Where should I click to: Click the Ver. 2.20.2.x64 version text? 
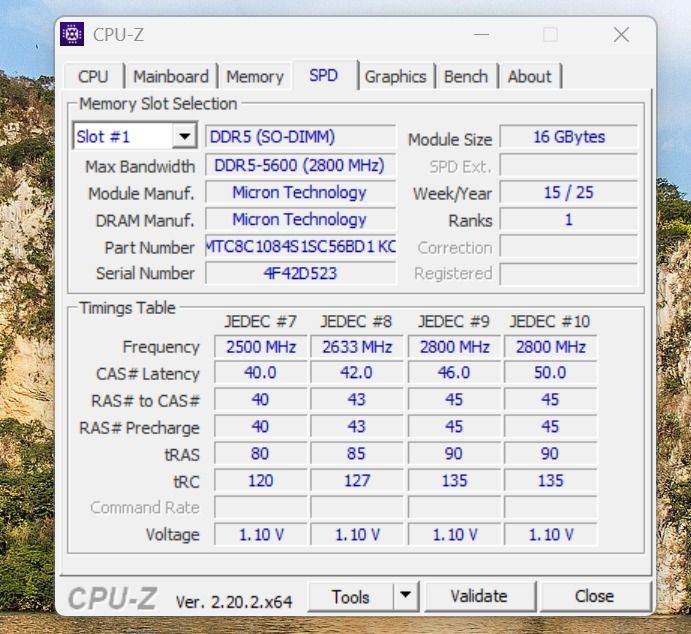pos(234,601)
